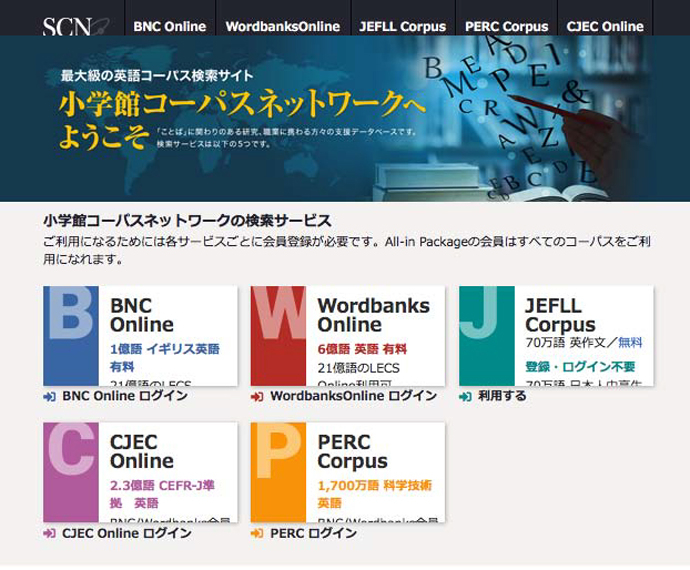This screenshot has width=690, height=570.
Task: Click the 登録・ログイン不要 text
Action: (x=580, y=367)
